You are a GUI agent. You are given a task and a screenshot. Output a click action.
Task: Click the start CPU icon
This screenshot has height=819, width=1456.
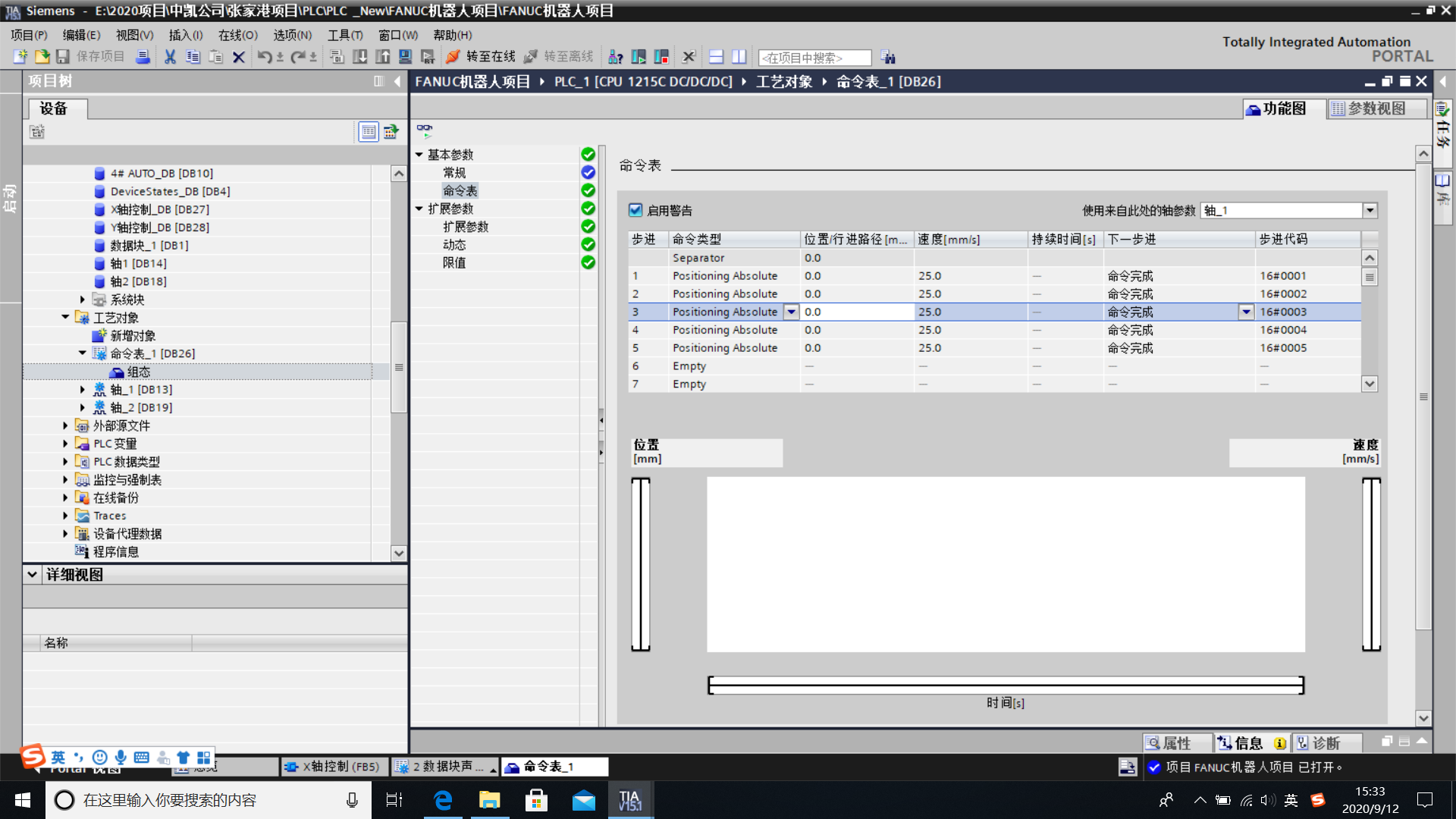639,57
